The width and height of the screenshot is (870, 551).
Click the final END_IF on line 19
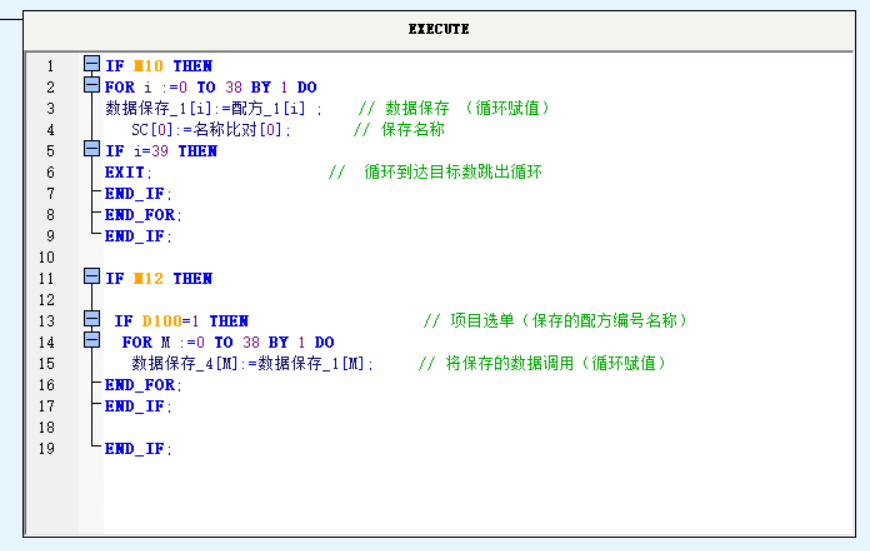pos(138,449)
